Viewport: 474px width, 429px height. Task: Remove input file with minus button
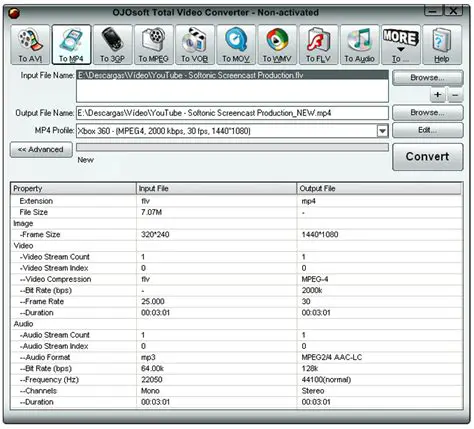click(x=455, y=95)
